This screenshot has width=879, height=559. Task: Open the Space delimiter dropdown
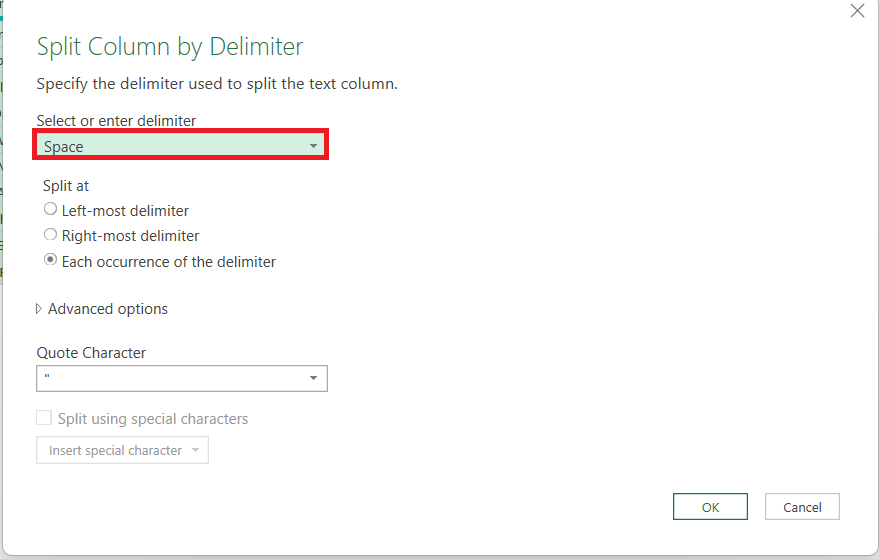point(181,146)
